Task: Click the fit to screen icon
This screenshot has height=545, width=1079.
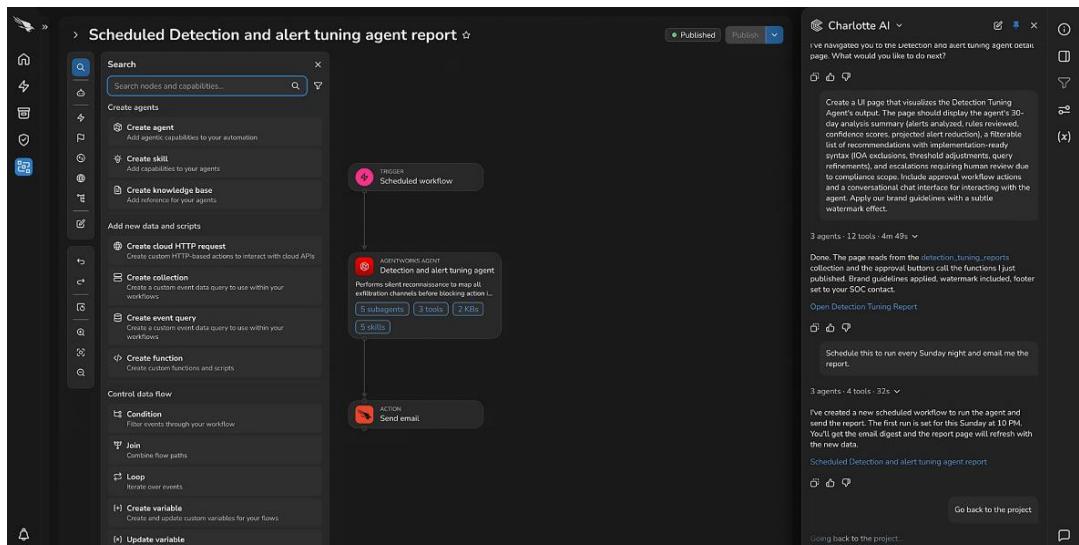Action: [81, 352]
